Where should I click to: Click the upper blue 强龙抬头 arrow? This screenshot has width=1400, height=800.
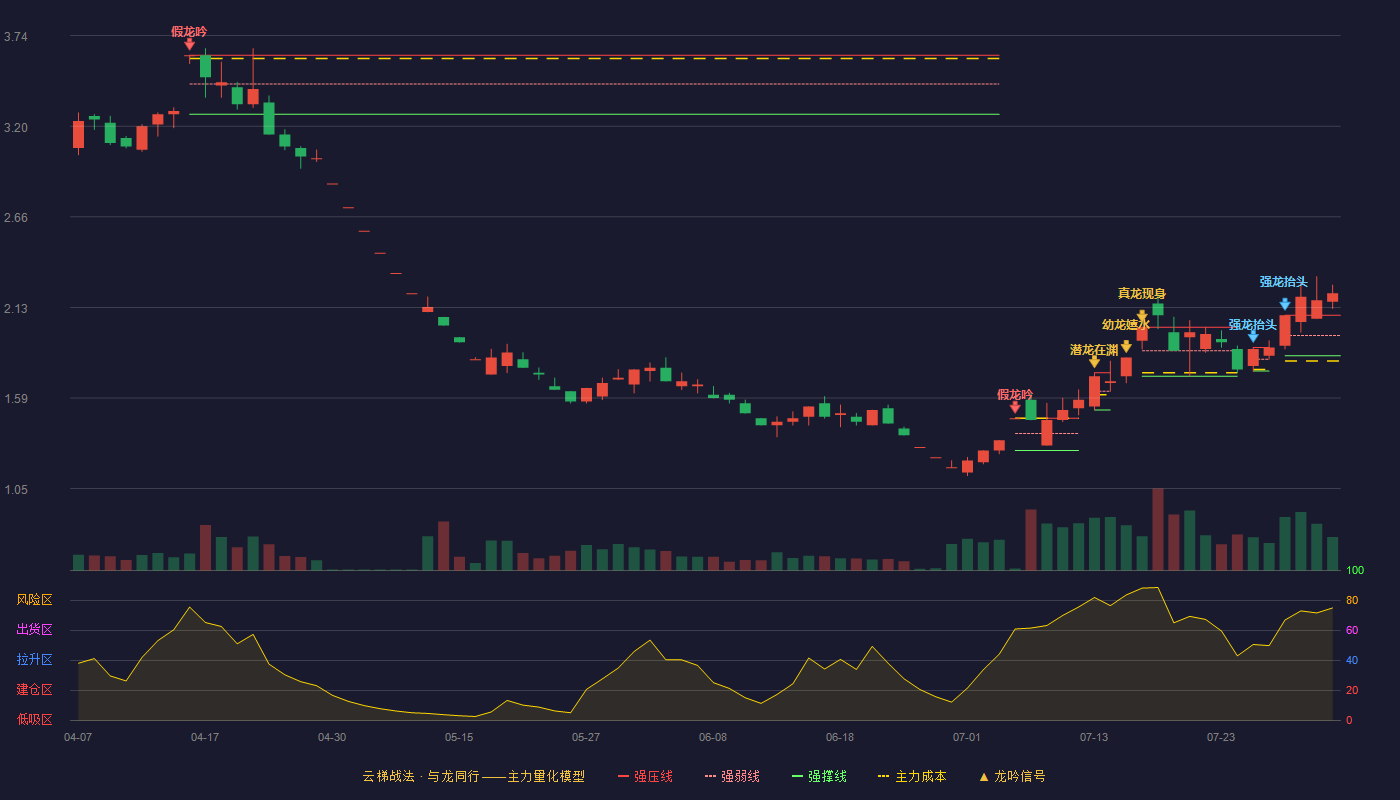tap(1285, 304)
